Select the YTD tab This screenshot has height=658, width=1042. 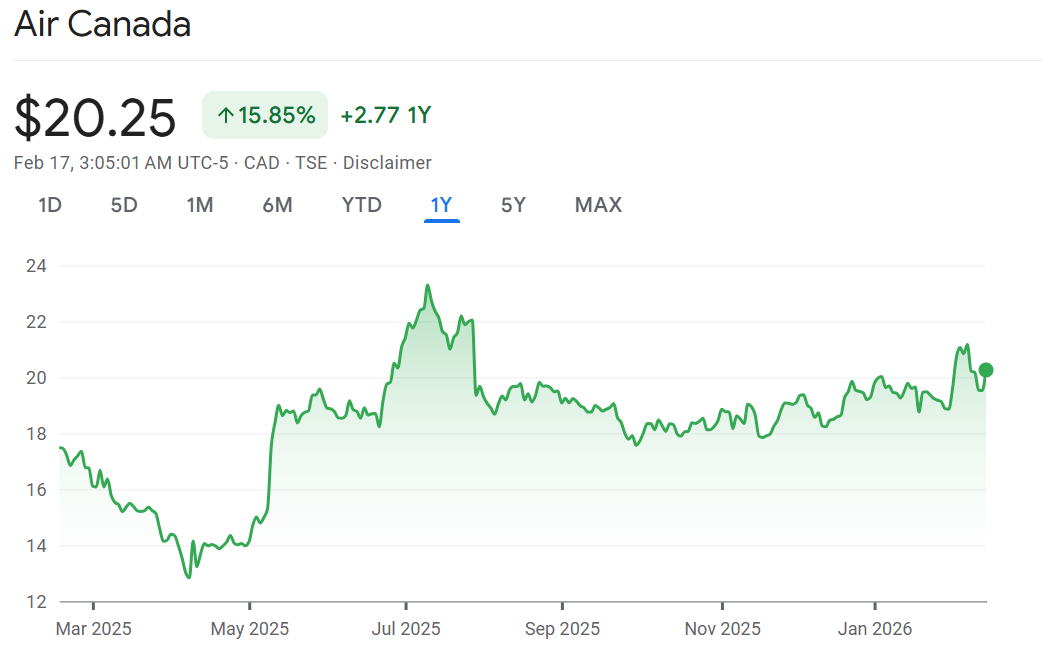pyautogui.click(x=361, y=205)
